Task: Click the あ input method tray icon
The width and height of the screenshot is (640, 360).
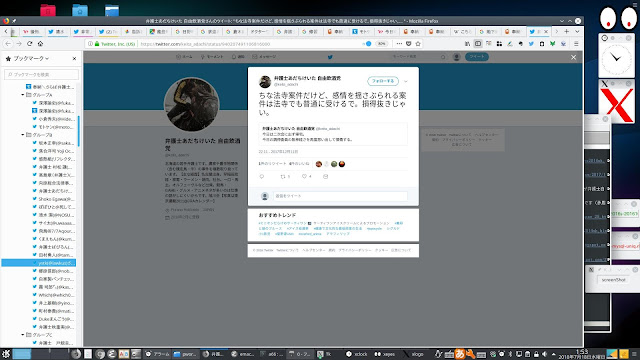Action: [460, 354]
